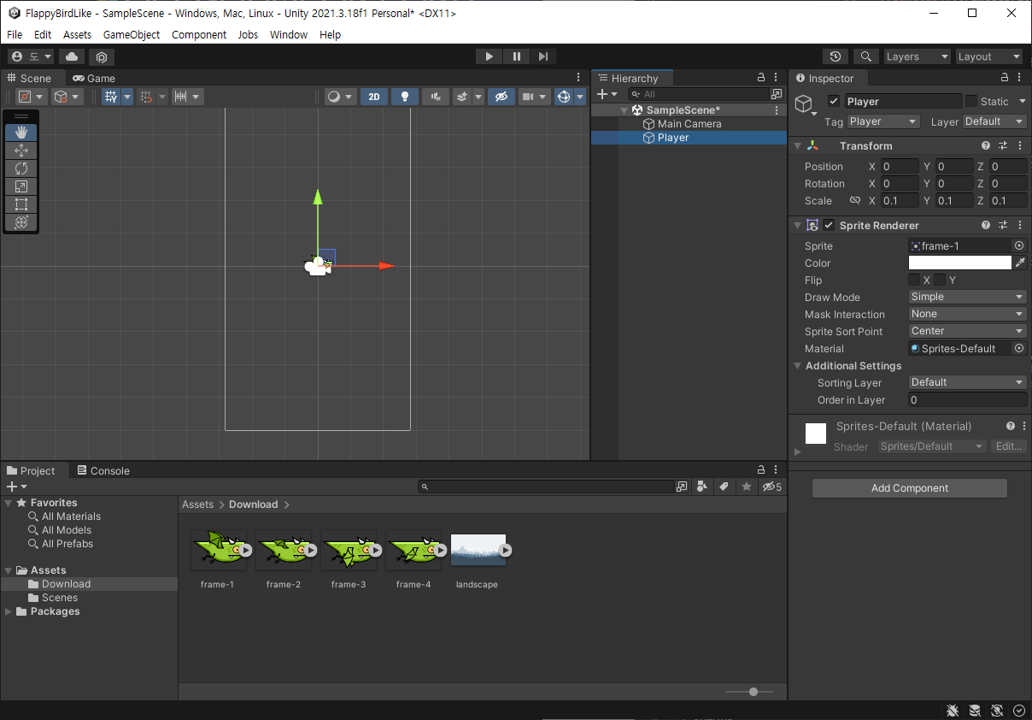Select the Hand view tool
The height and width of the screenshot is (720, 1032).
21,132
